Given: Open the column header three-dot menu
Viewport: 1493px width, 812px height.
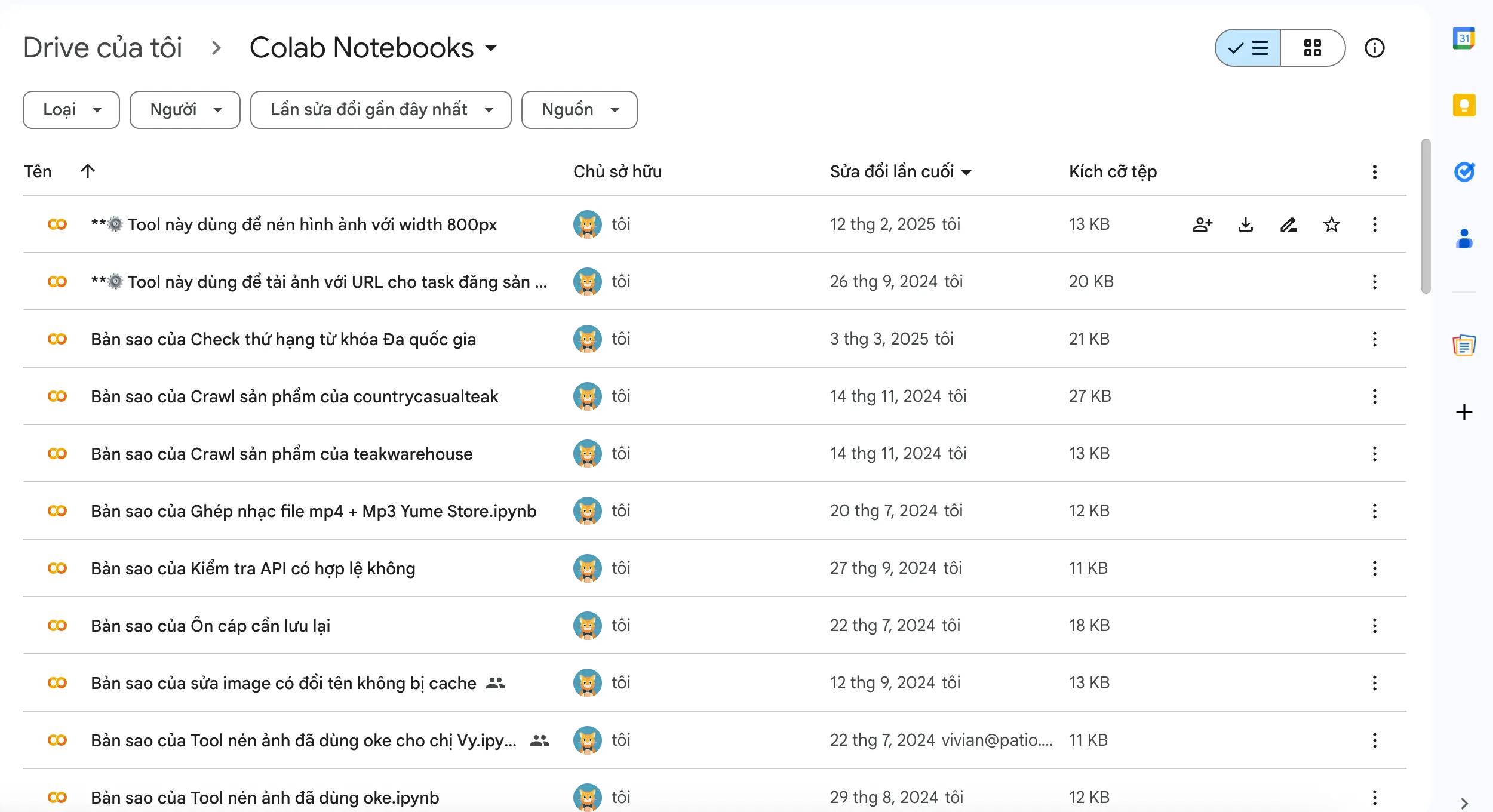Looking at the screenshot, I should [x=1375, y=172].
